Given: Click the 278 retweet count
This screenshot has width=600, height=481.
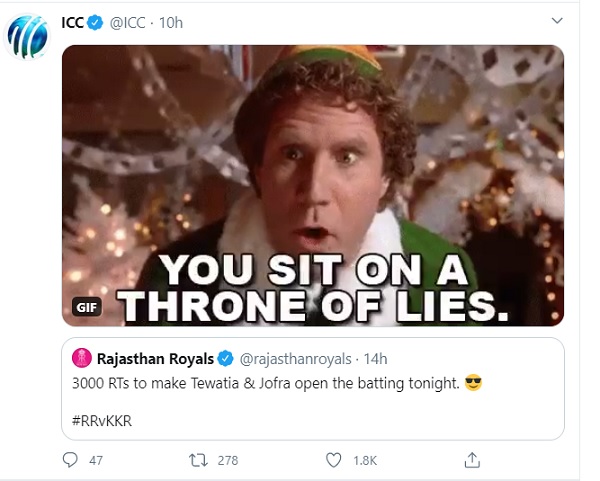Looking at the screenshot, I should [227, 460].
